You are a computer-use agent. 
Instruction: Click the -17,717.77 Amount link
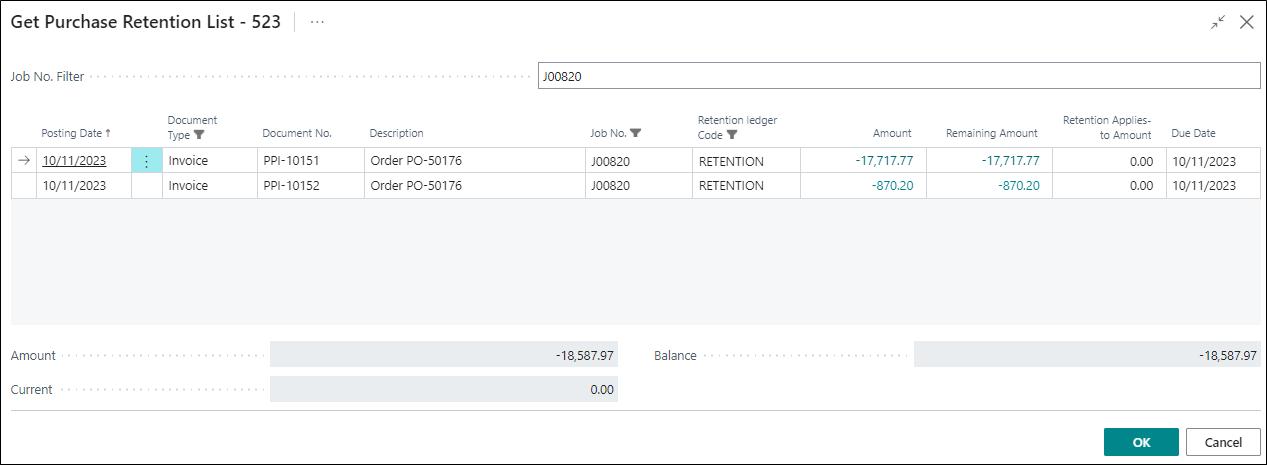click(x=884, y=161)
